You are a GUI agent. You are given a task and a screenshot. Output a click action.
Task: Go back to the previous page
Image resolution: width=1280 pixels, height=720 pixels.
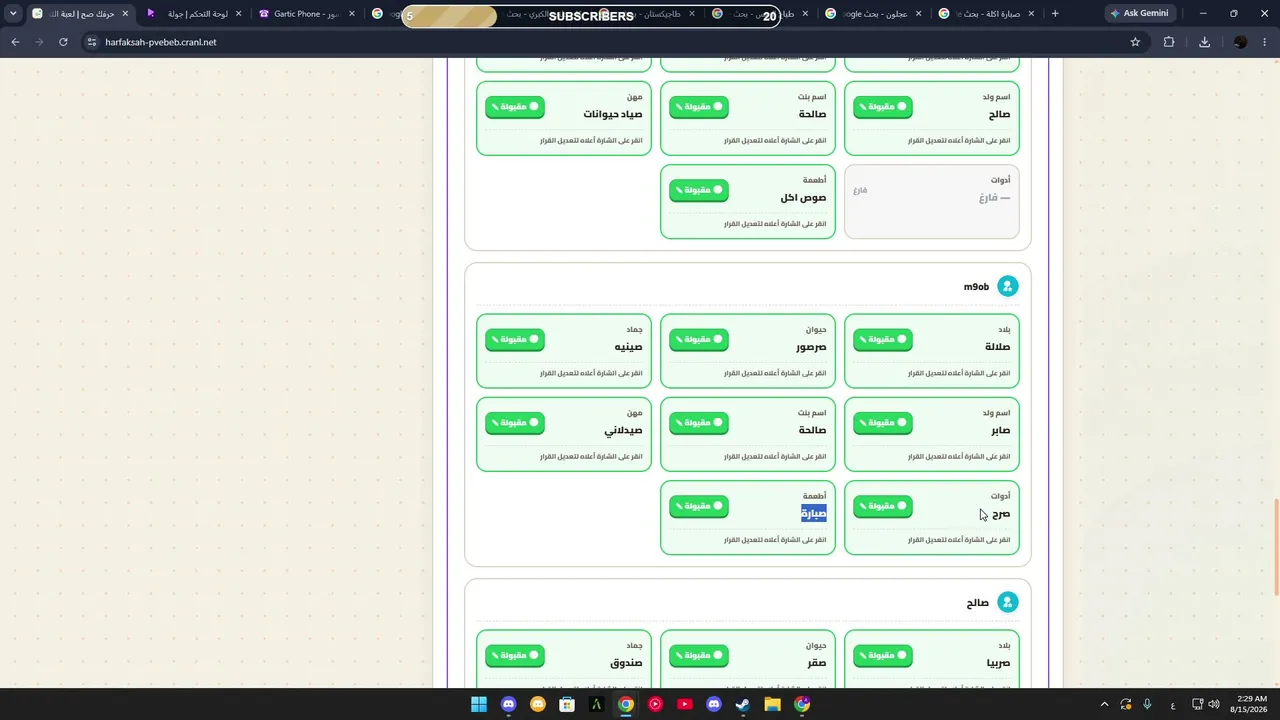click(x=15, y=42)
